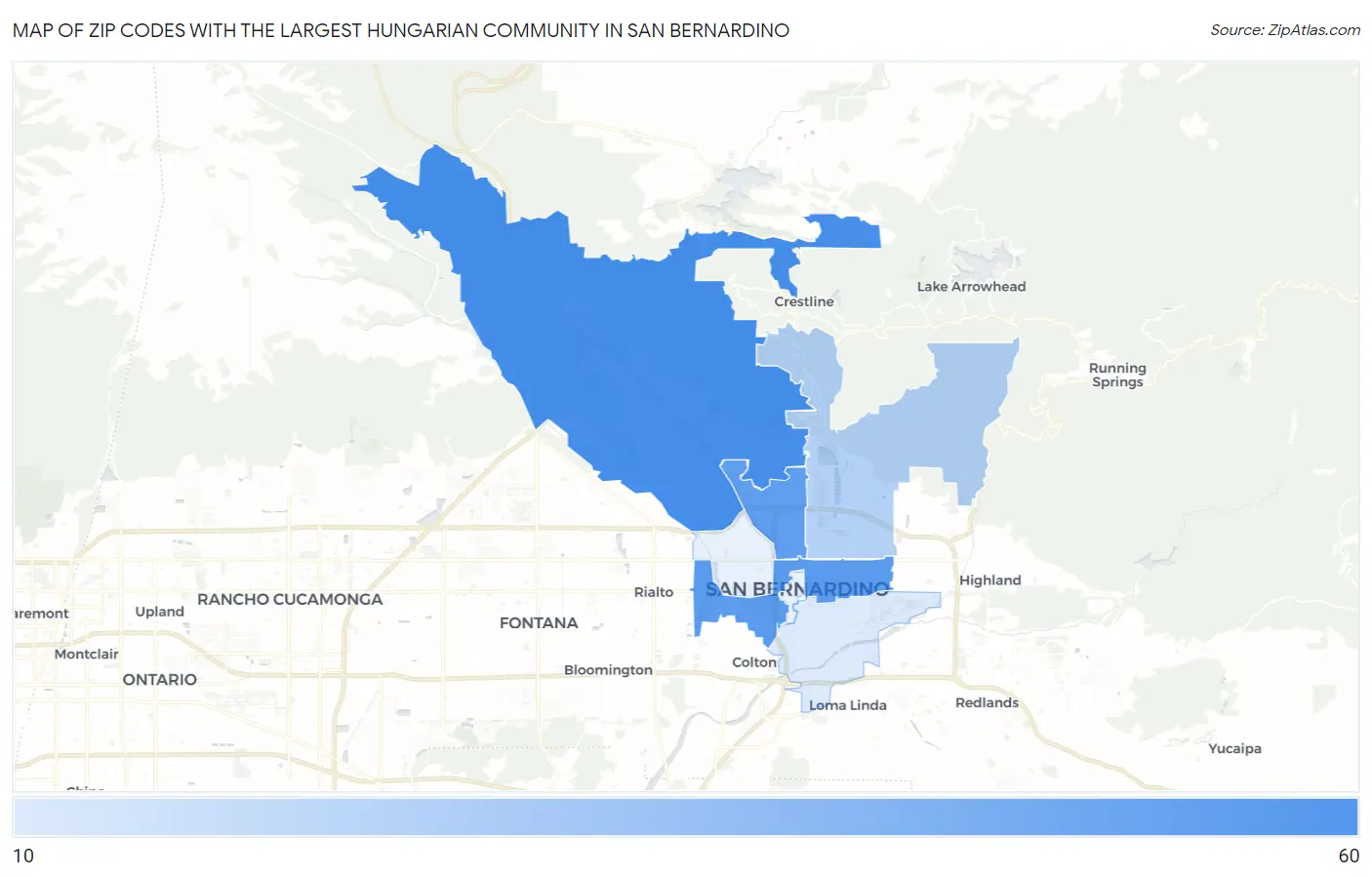Click the ONTARIO city label

click(159, 679)
